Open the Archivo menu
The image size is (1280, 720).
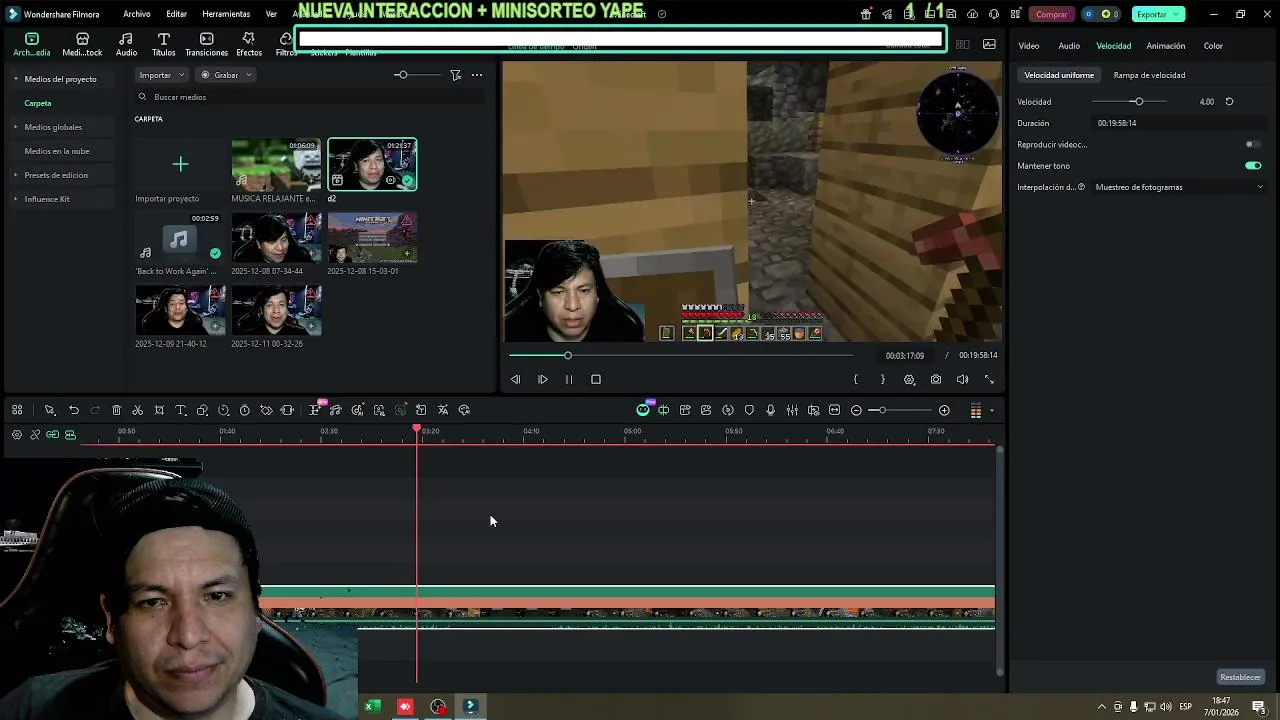click(137, 14)
